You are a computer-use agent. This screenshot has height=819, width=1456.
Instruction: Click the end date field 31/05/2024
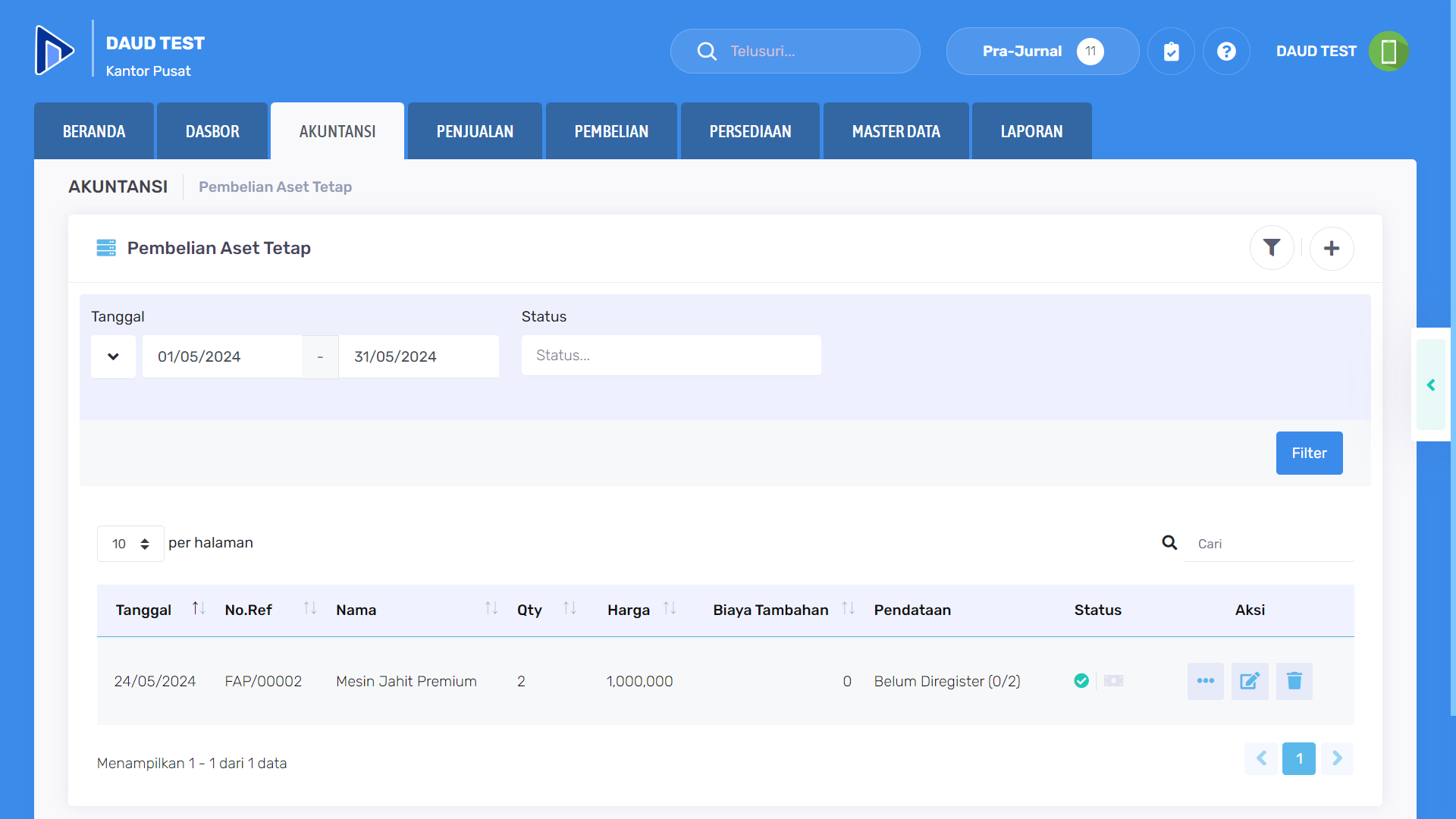point(419,356)
